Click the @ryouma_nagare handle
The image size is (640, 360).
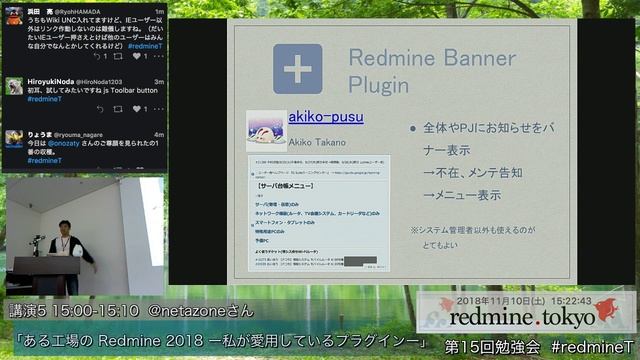click(78, 135)
